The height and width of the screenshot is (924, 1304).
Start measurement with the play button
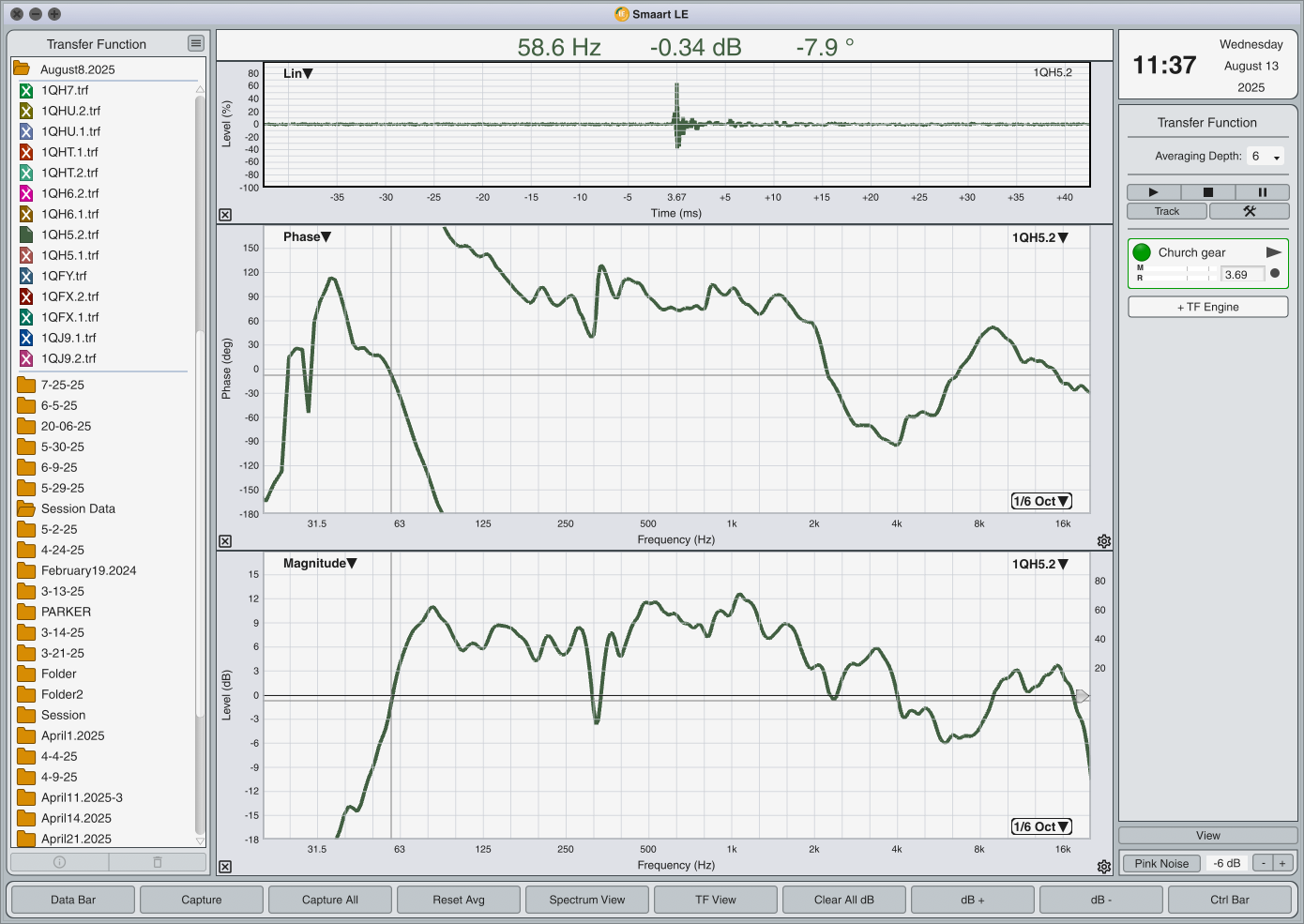(x=1153, y=192)
